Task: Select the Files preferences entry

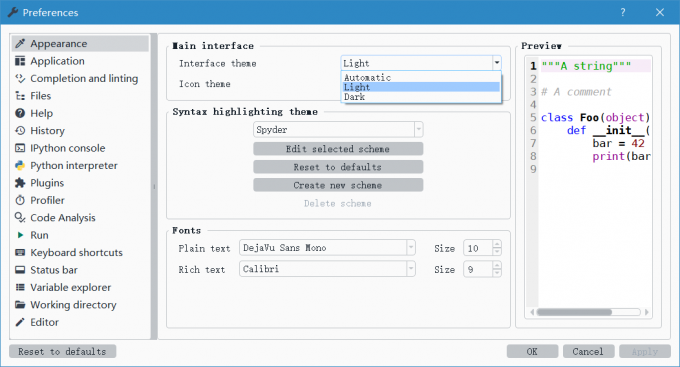Action: click(x=80, y=96)
